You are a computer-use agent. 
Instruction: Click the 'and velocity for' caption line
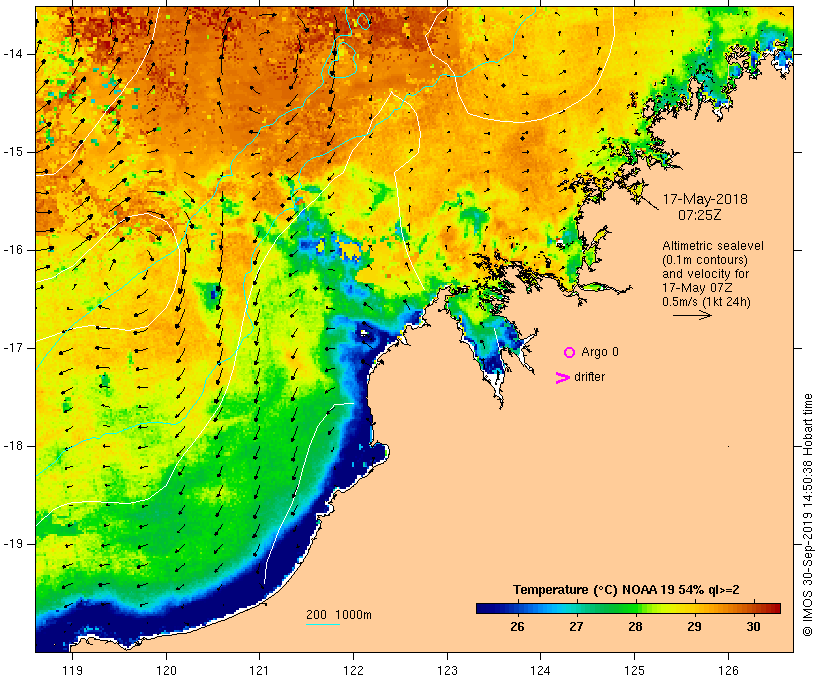705,274
